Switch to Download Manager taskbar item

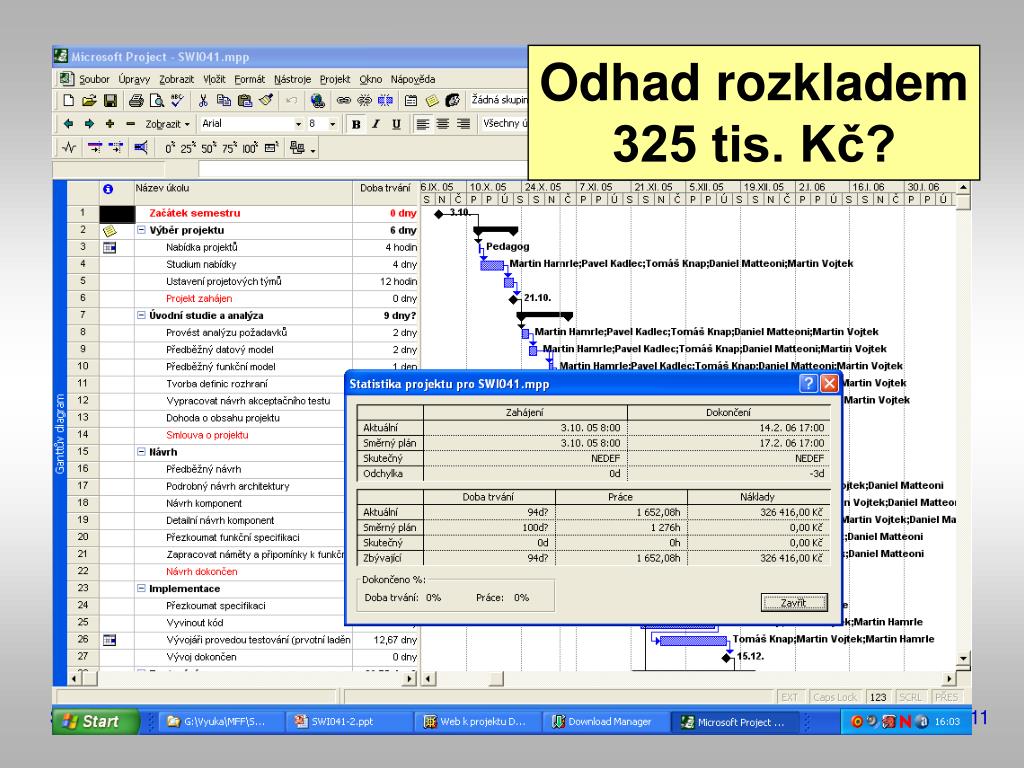pos(603,722)
